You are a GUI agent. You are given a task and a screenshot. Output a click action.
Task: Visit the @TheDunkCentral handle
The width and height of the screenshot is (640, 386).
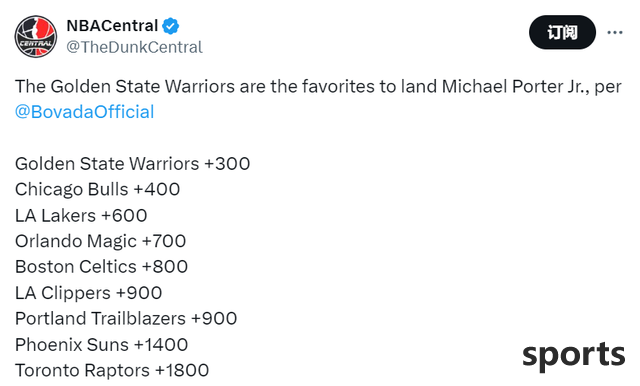[134, 47]
